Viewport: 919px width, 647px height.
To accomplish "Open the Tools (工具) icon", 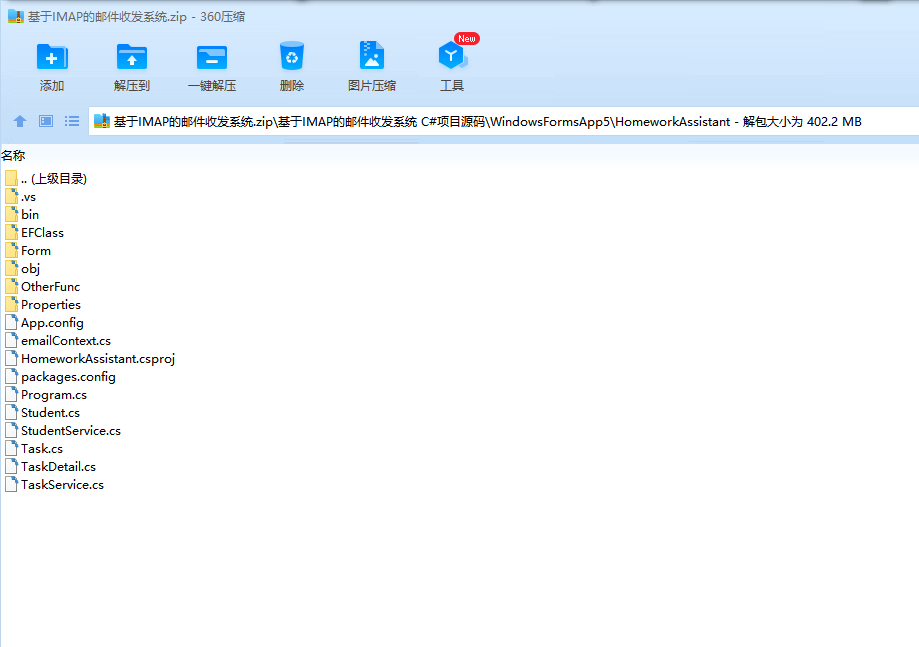I will pos(452,56).
